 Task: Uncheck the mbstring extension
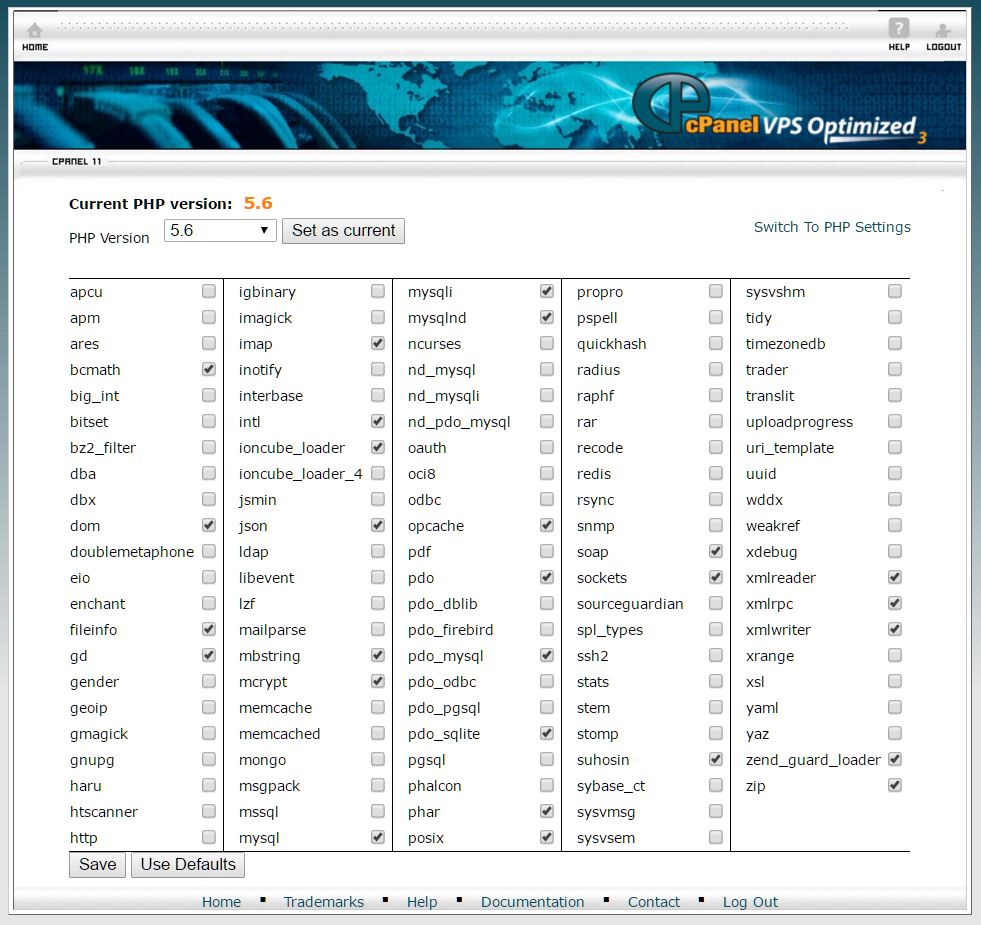(x=378, y=655)
